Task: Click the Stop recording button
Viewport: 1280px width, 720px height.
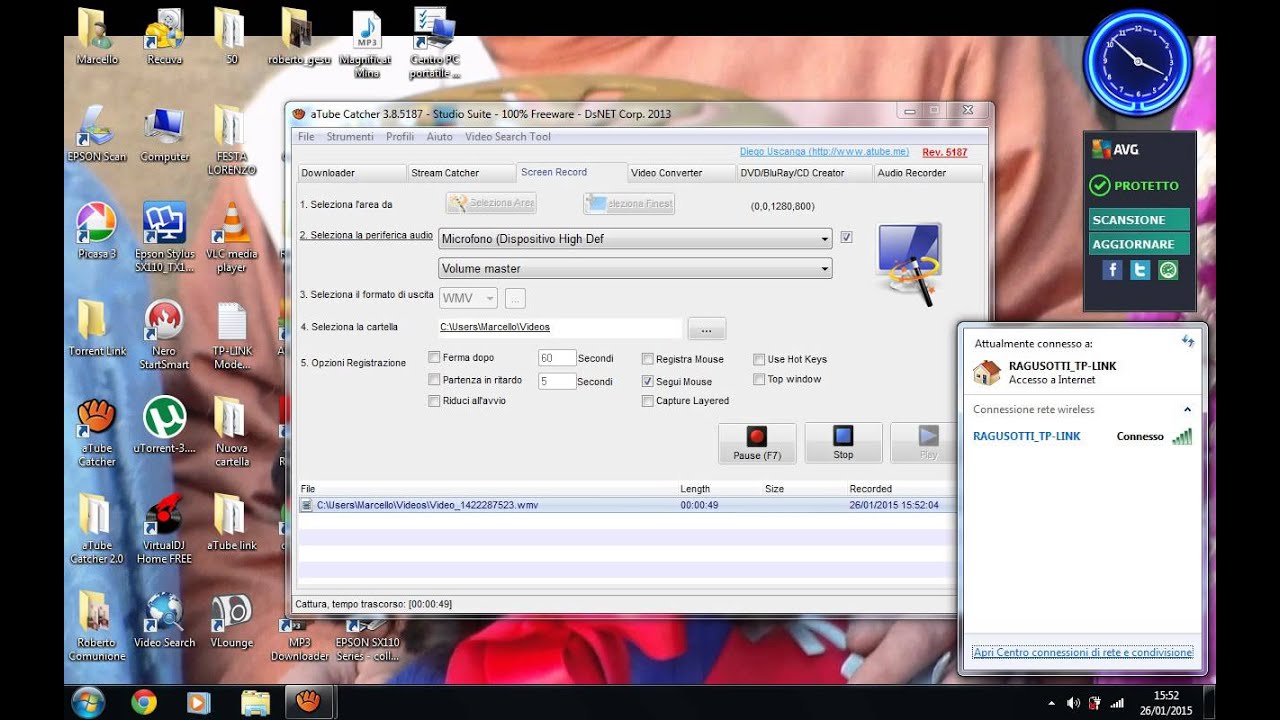Action: [x=843, y=443]
